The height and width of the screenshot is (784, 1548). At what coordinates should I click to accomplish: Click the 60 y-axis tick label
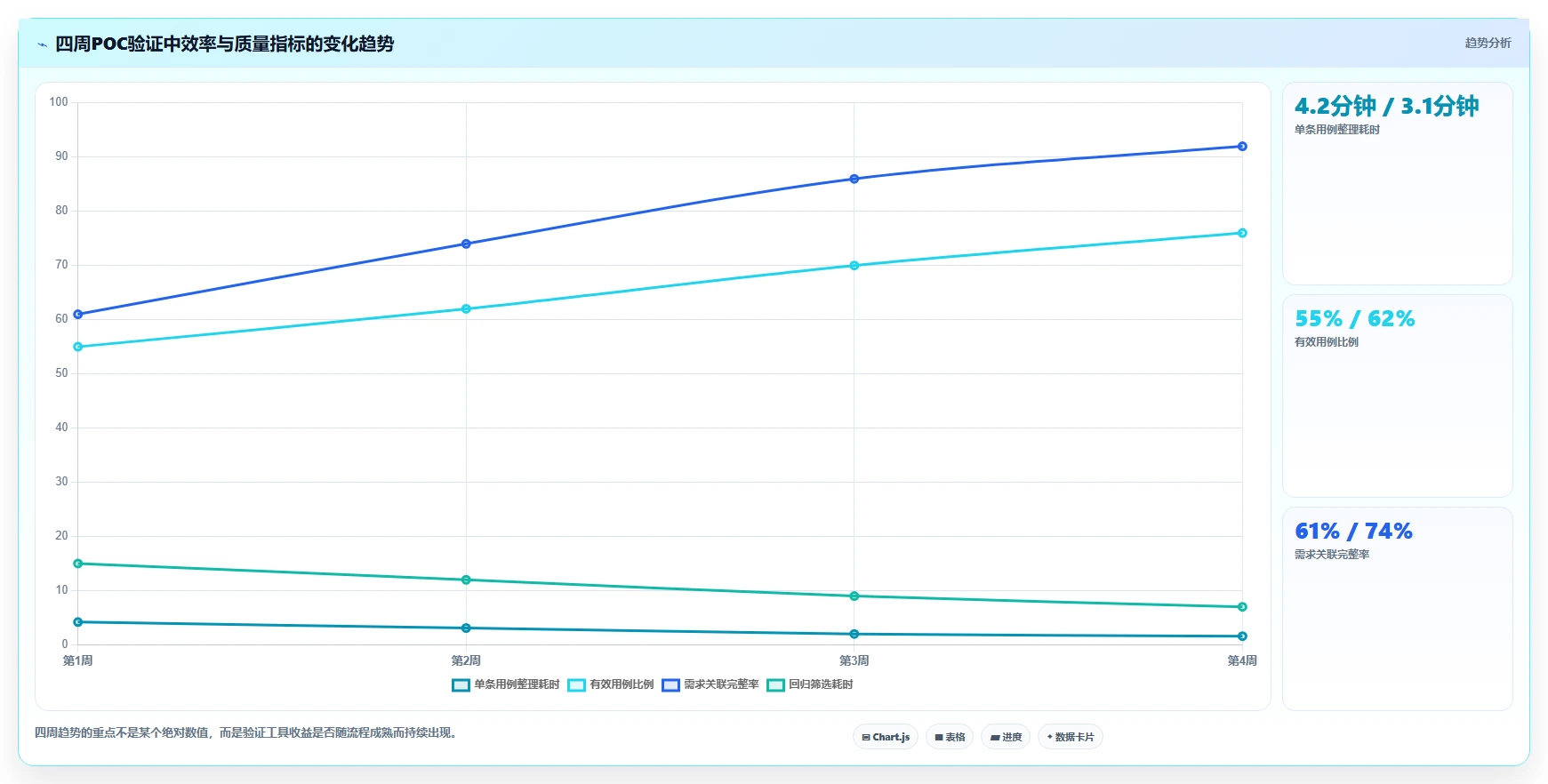click(x=61, y=319)
